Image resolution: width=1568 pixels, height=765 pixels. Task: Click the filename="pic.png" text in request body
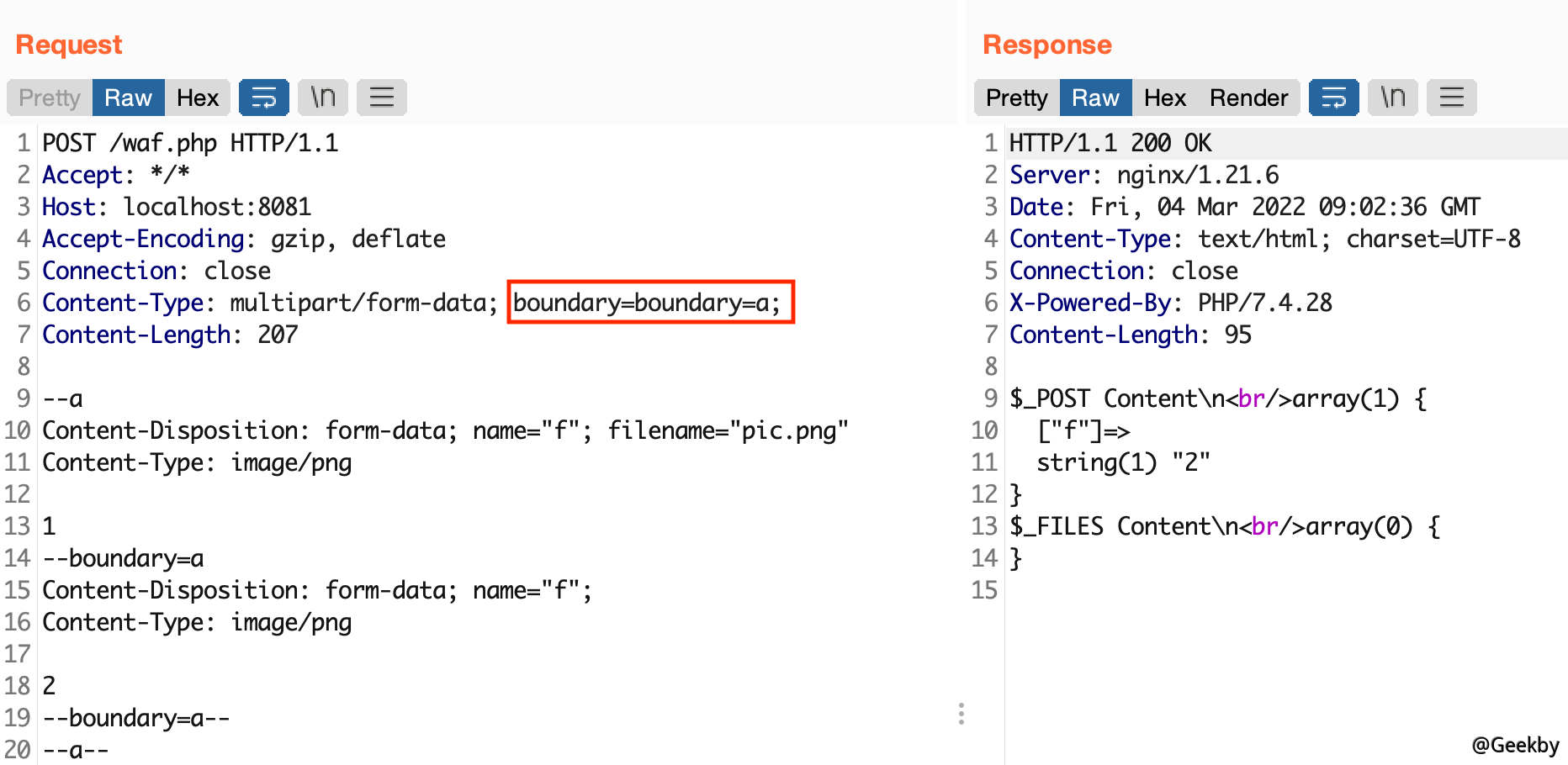(x=728, y=430)
